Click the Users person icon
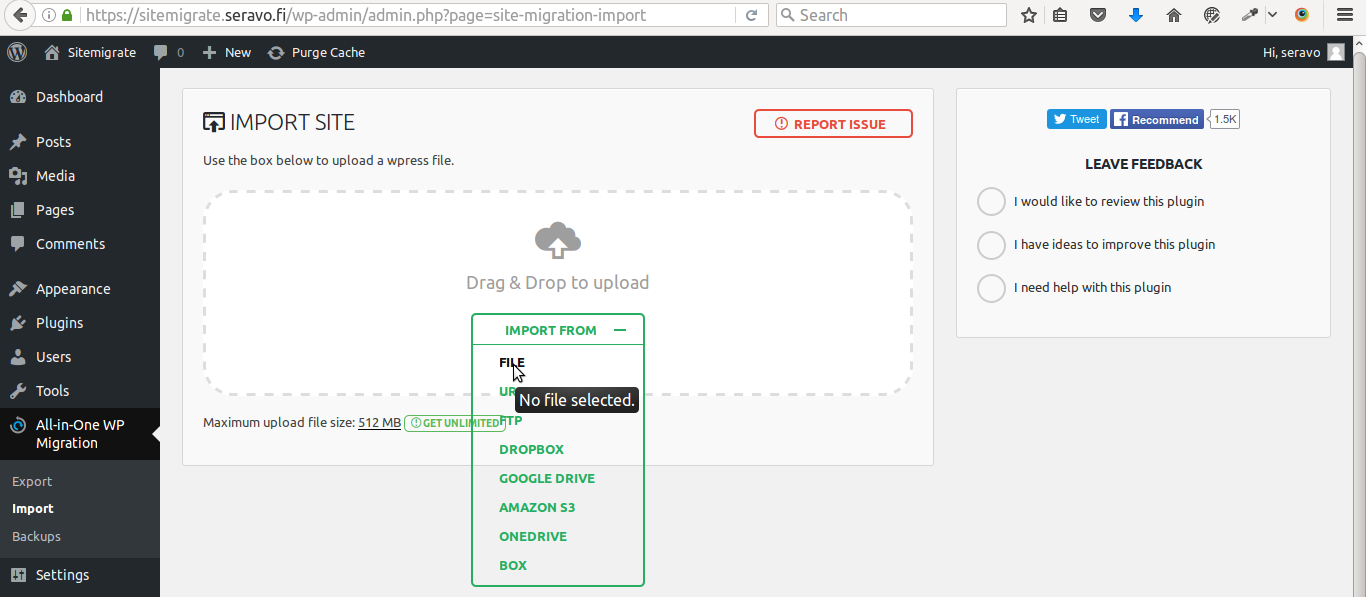Viewport: 1366px width, 597px height. point(18,357)
